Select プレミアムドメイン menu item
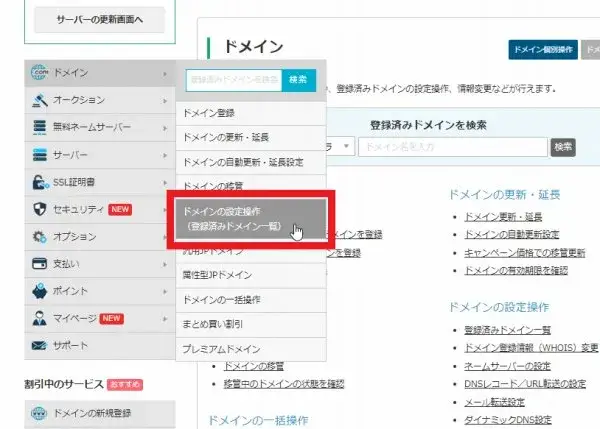 coord(251,349)
